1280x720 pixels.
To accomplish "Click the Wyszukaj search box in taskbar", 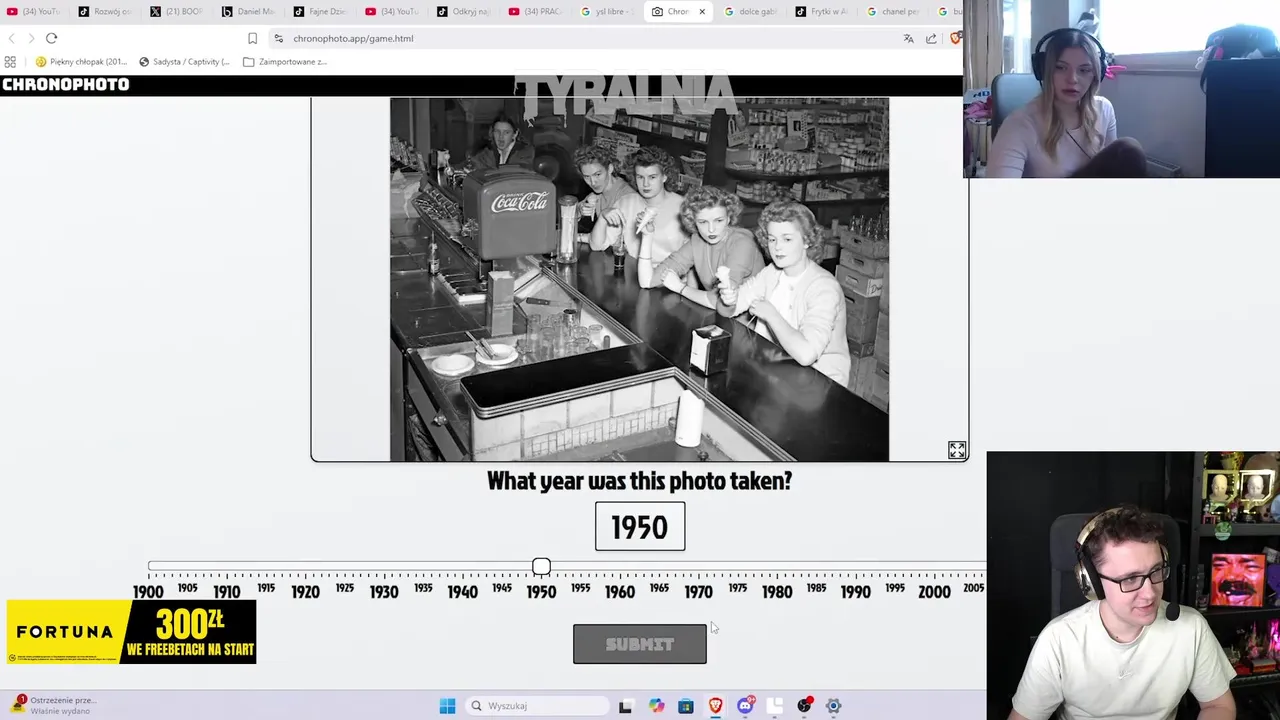I will click(538, 706).
